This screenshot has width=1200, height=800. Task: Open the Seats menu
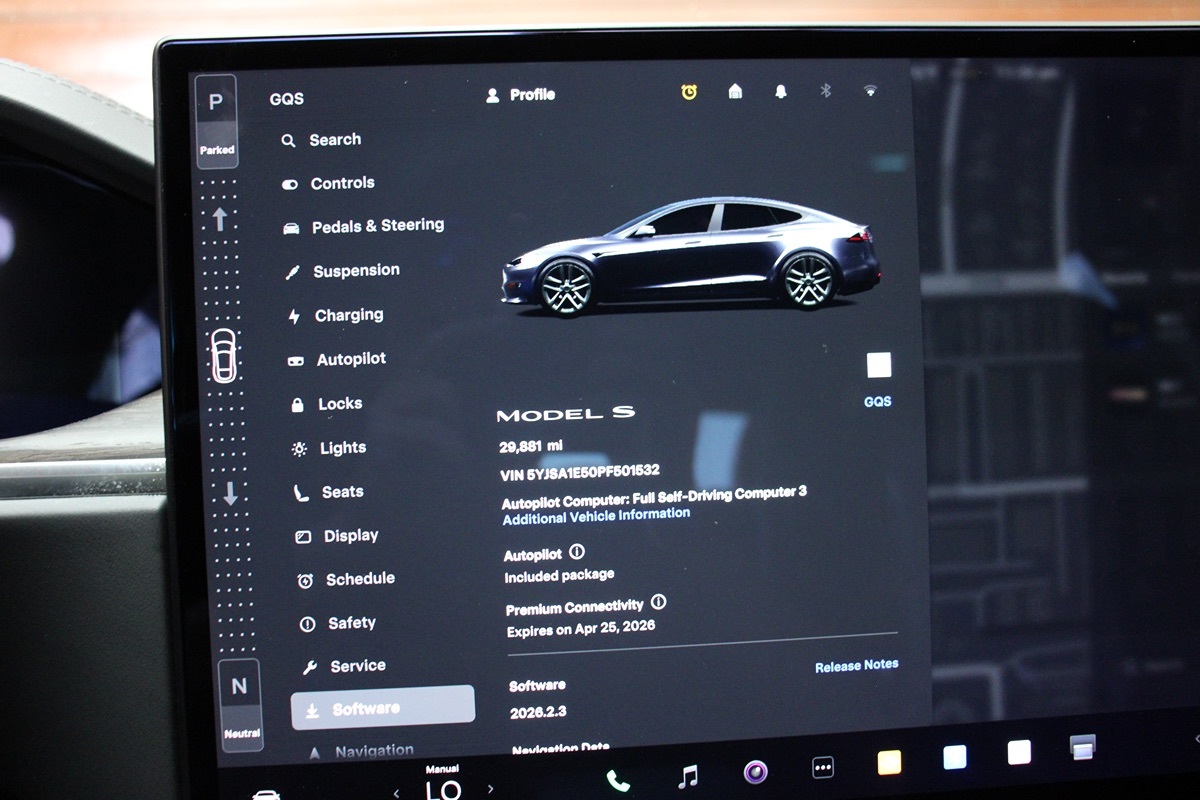pos(328,492)
